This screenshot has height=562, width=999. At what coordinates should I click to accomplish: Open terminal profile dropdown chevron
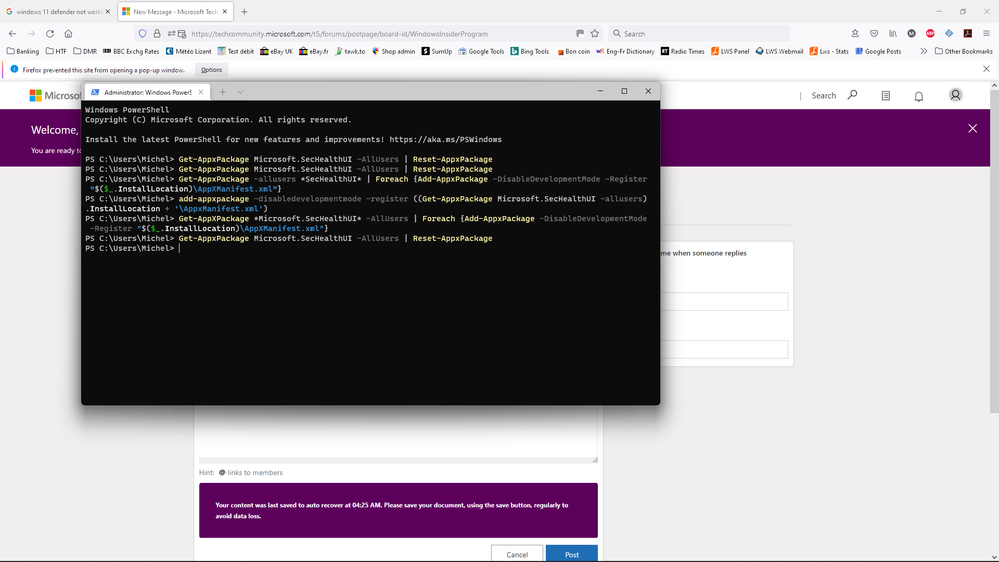[240, 92]
